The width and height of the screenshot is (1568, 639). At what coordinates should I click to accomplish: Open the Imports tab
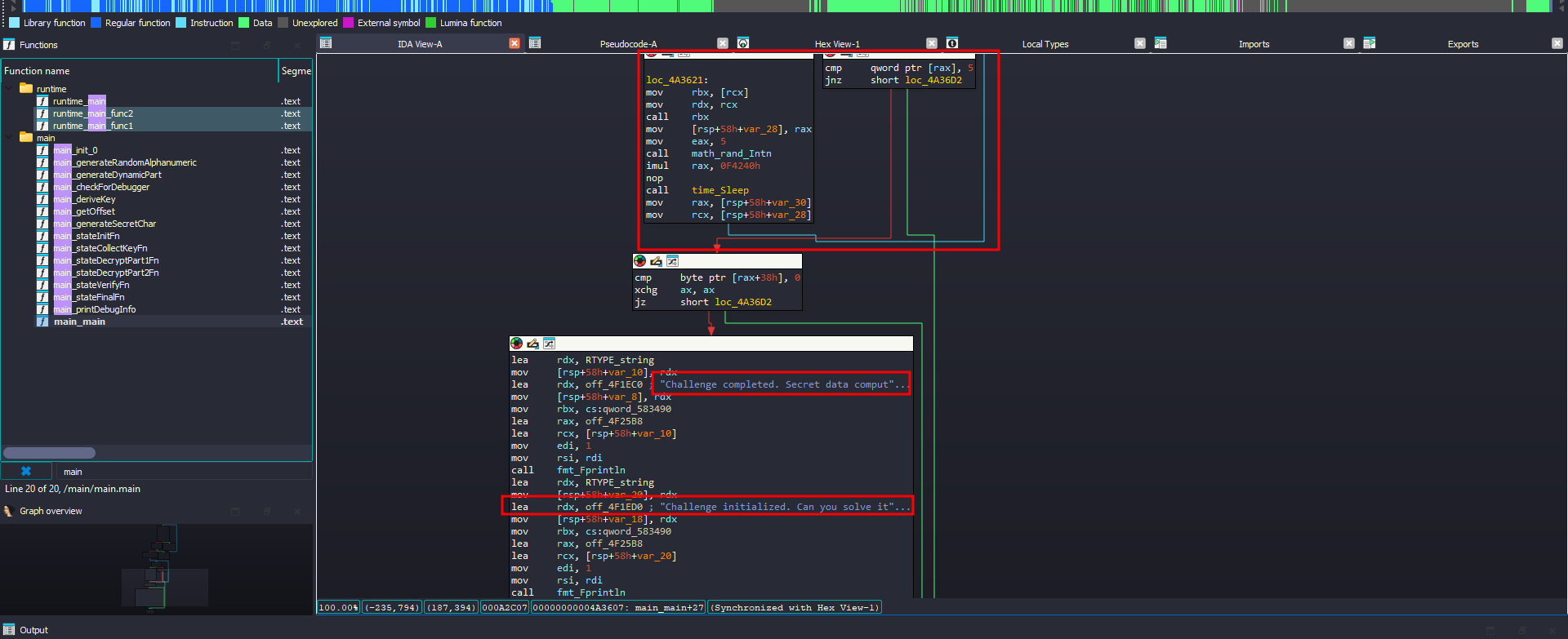(x=1254, y=44)
